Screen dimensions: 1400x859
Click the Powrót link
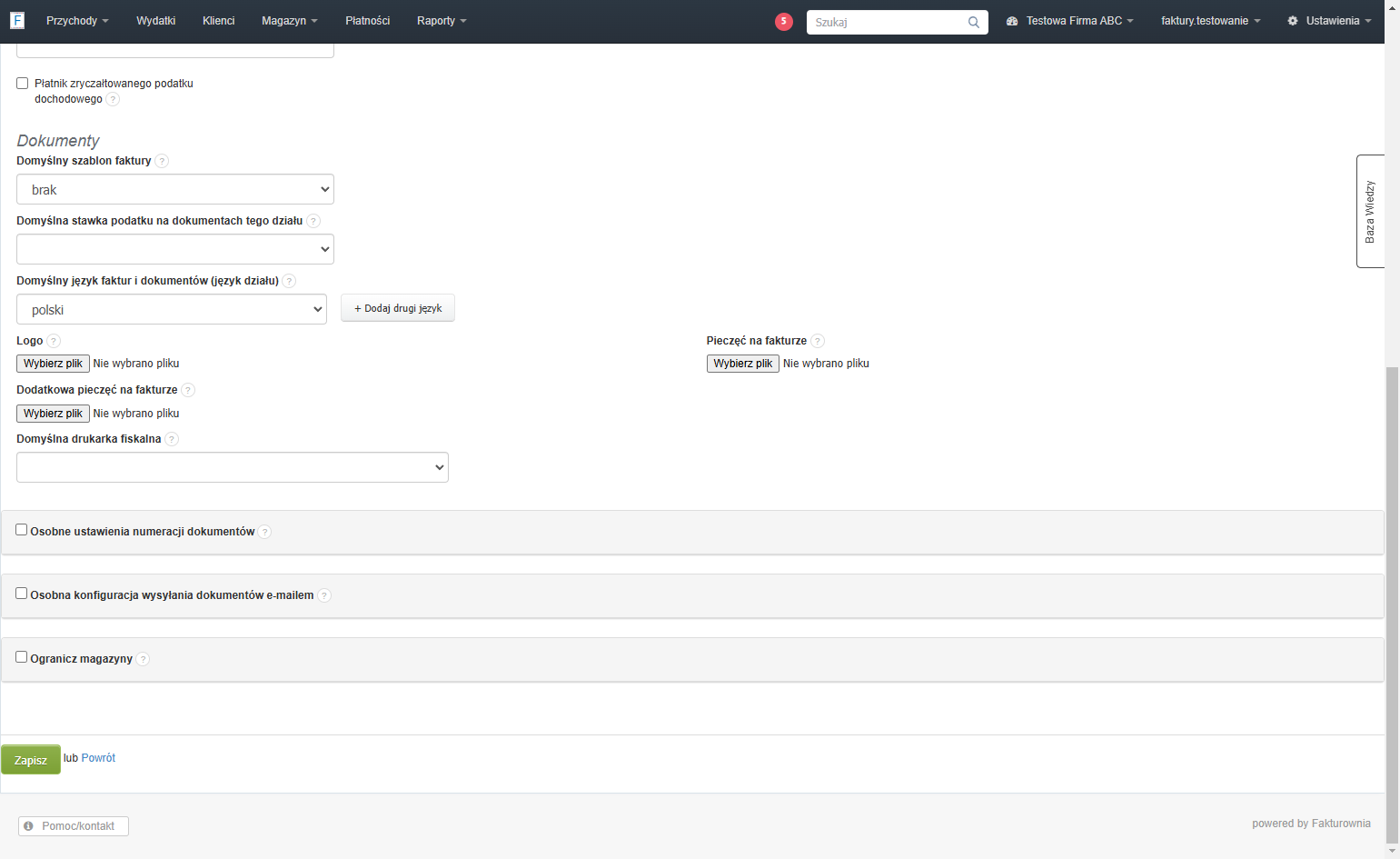98,758
